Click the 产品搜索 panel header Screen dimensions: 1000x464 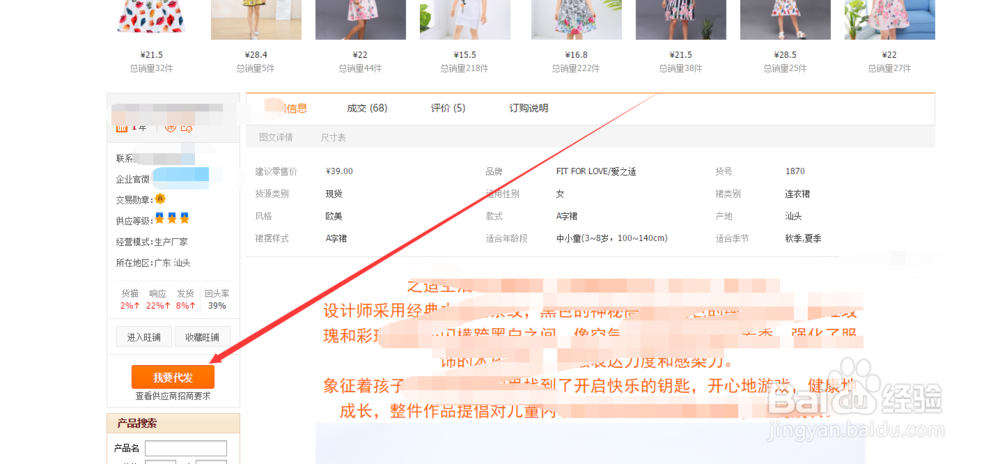(173, 423)
